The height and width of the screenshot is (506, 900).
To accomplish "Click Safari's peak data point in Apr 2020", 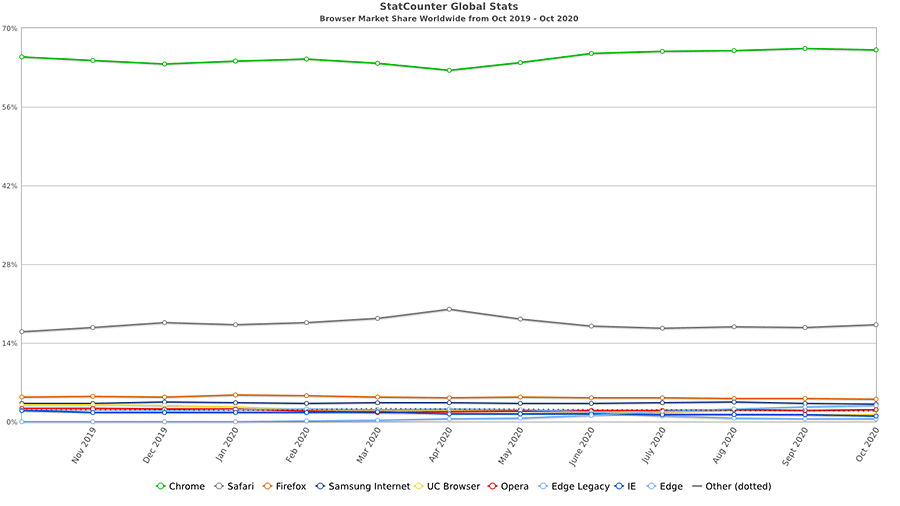I will coord(449,309).
